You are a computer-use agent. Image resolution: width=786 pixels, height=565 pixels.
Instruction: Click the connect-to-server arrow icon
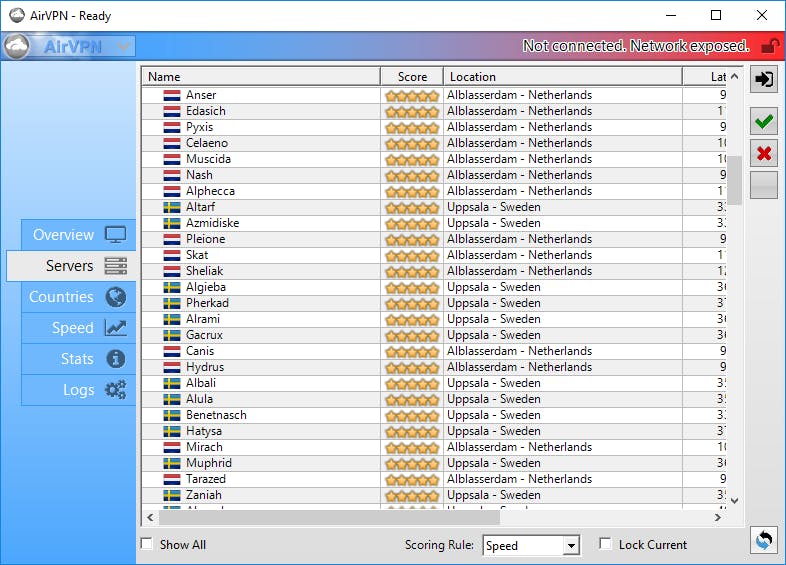pyautogui.click(x=763, y=79)
